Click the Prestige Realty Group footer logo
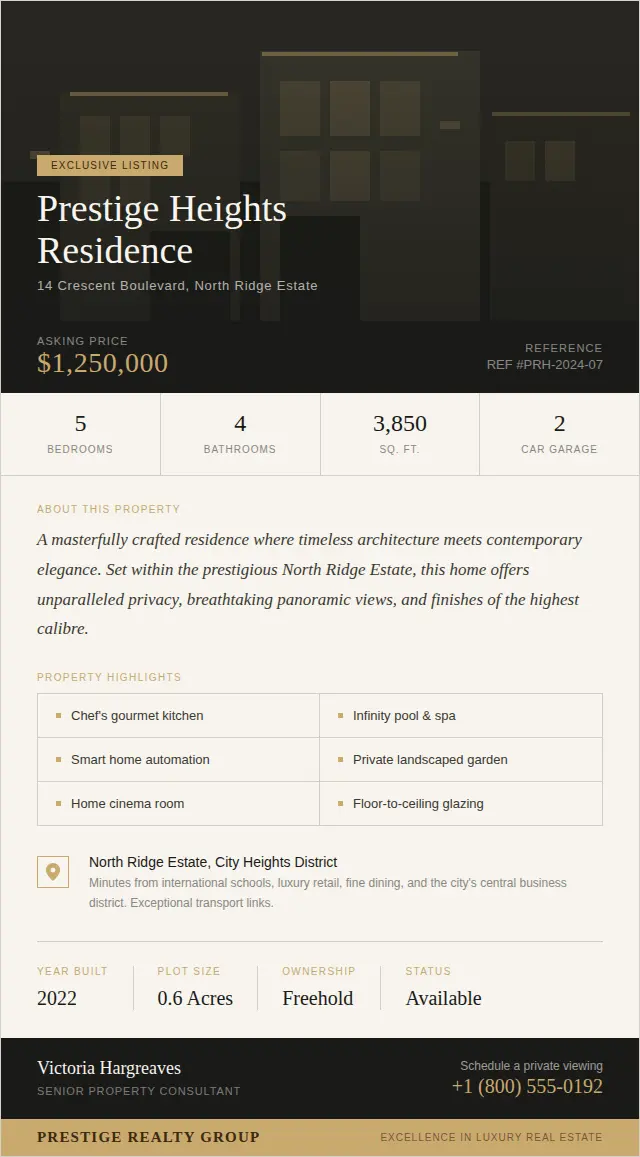Viewport: 640px width, 1157px height. point(148,1137)
